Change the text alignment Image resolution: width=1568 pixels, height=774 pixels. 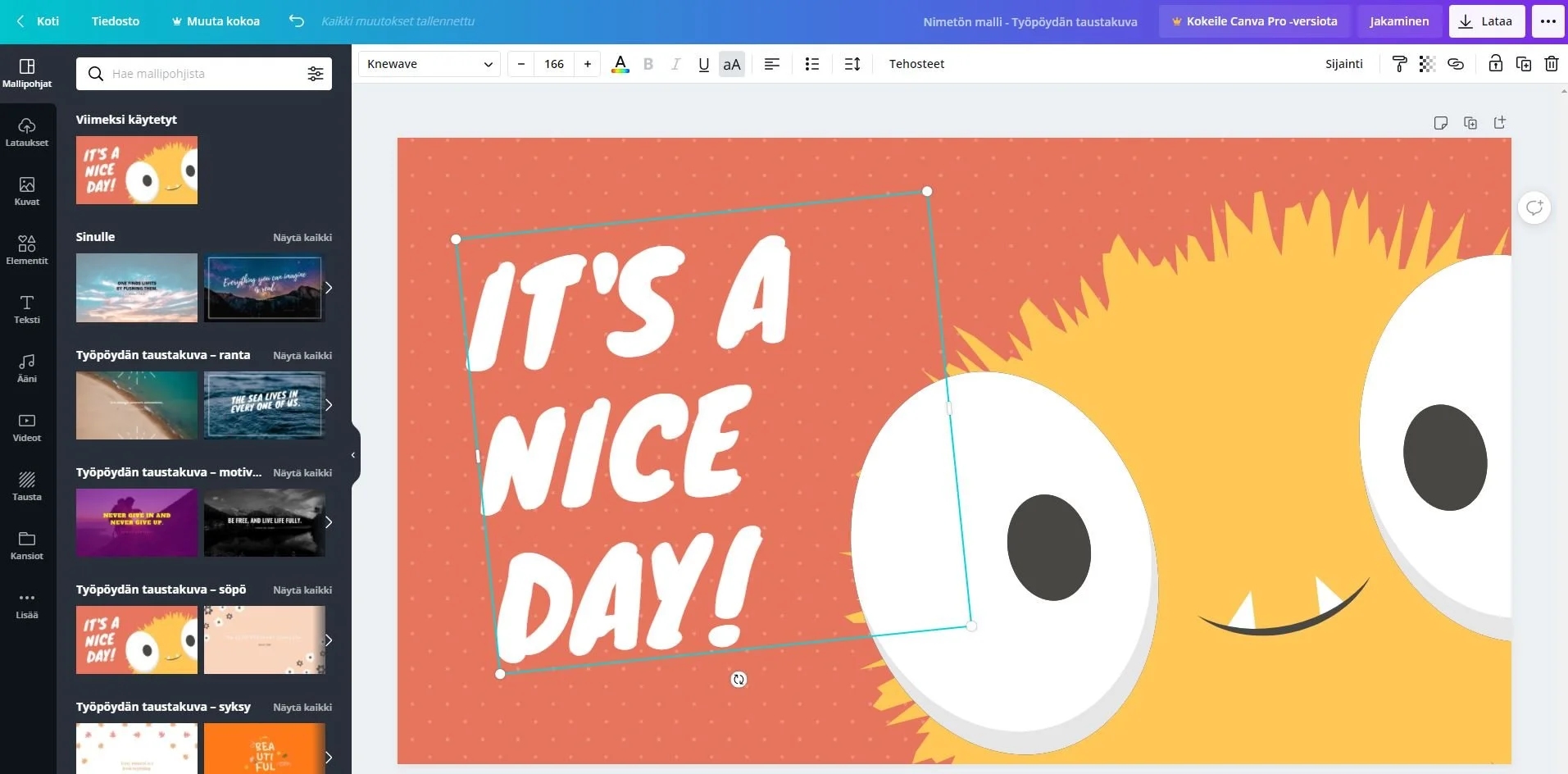click(x=772, y=64)
